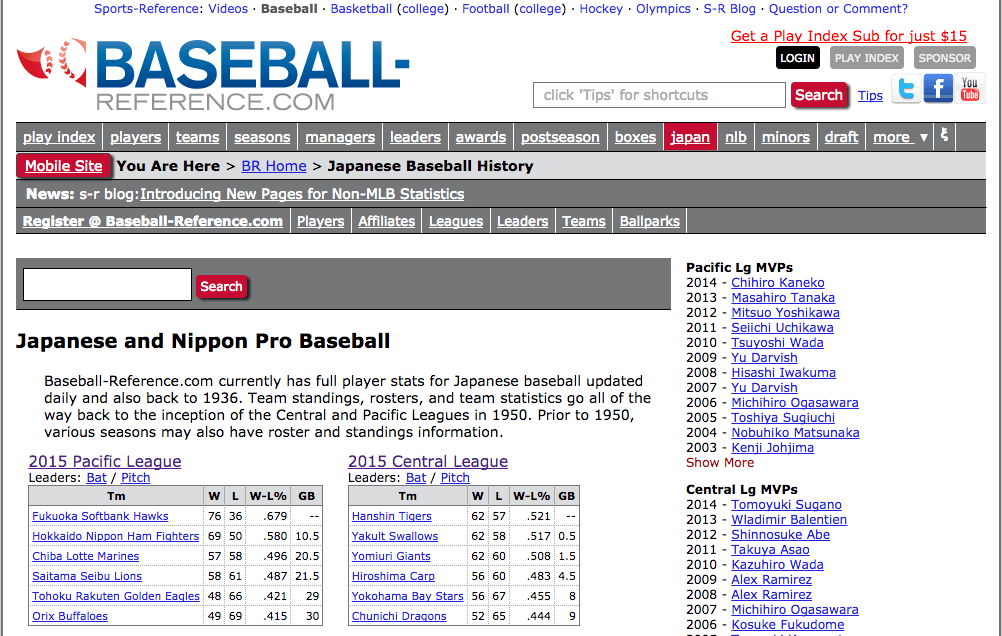Go to BR Home breadcrumb link
The image size is (1002, 636).
[274, 166]
